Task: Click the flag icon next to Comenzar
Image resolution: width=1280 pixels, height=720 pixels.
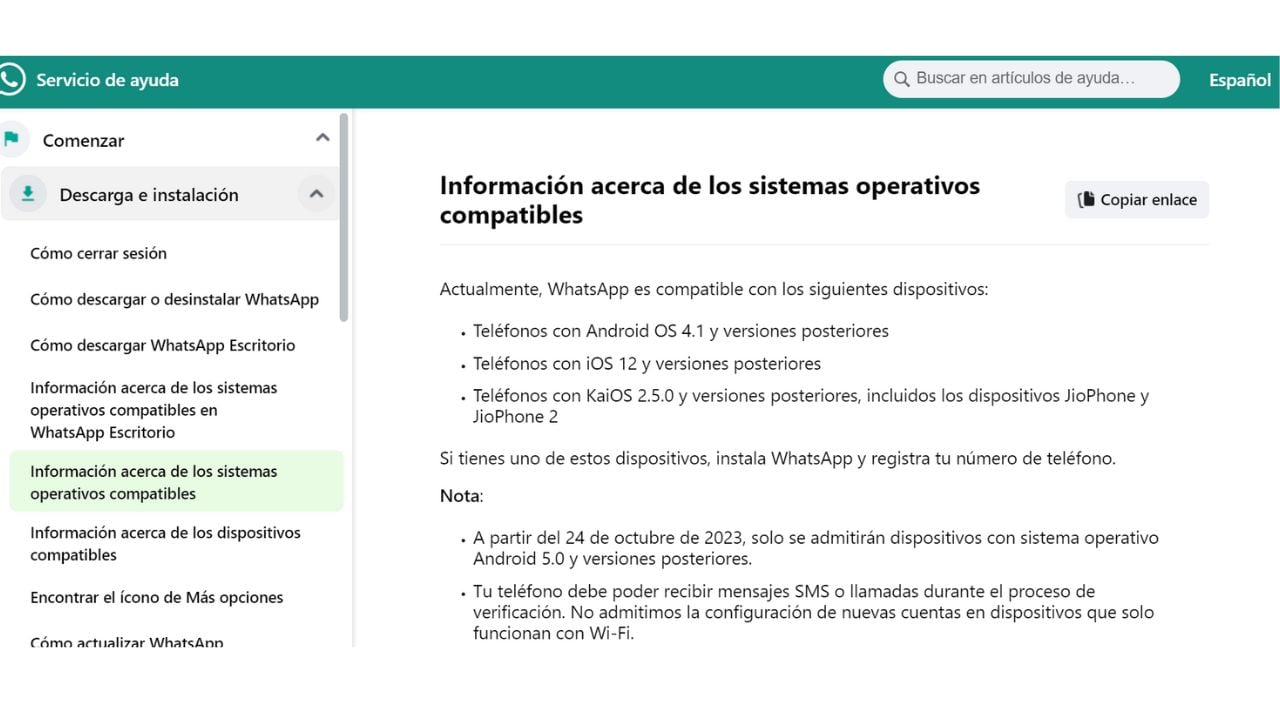Action: click(x=13, y=139)
